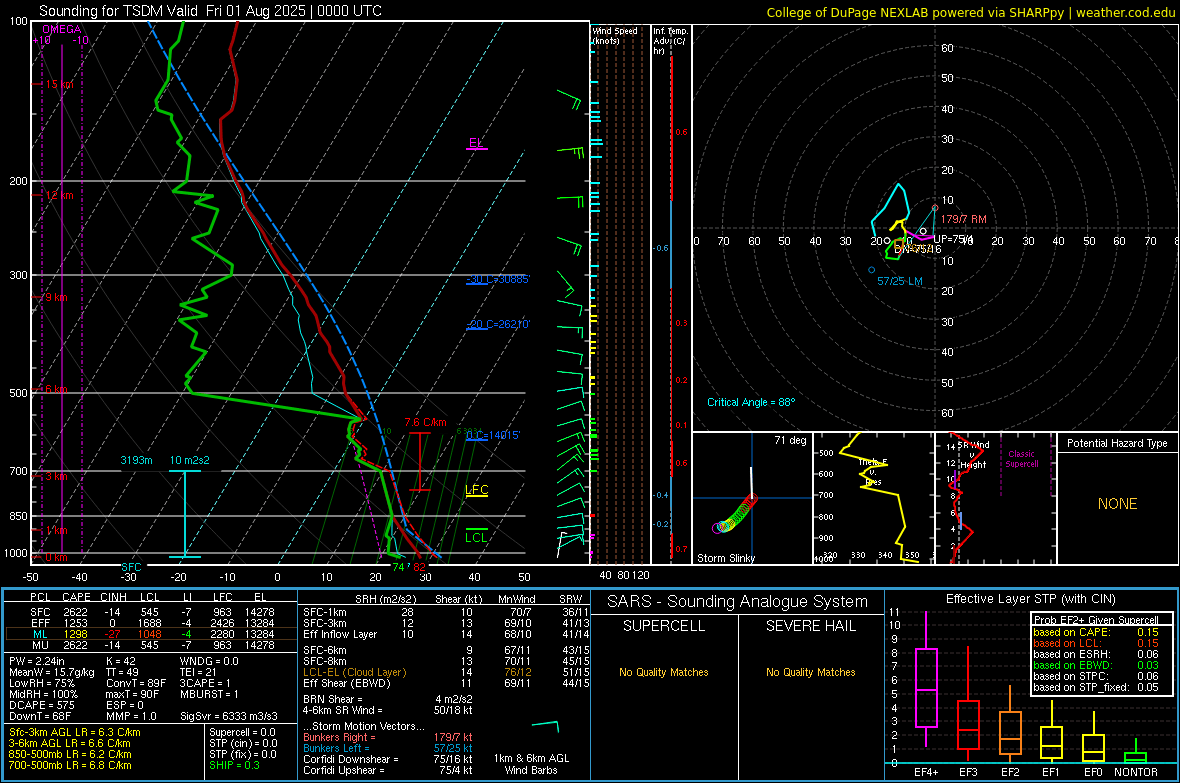Select the highlighted ML parcel row
The height and width of the screenshot is (783, 1180).
click(x=151, y=634)
